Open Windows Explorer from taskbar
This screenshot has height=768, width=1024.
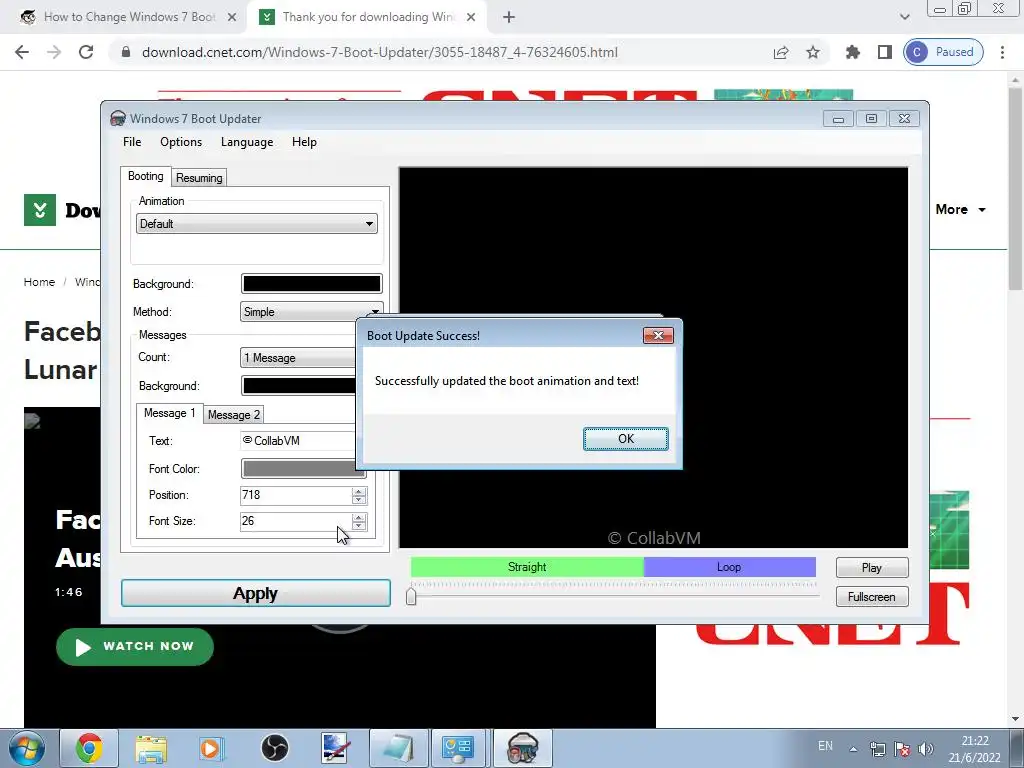tap(151, 748)
